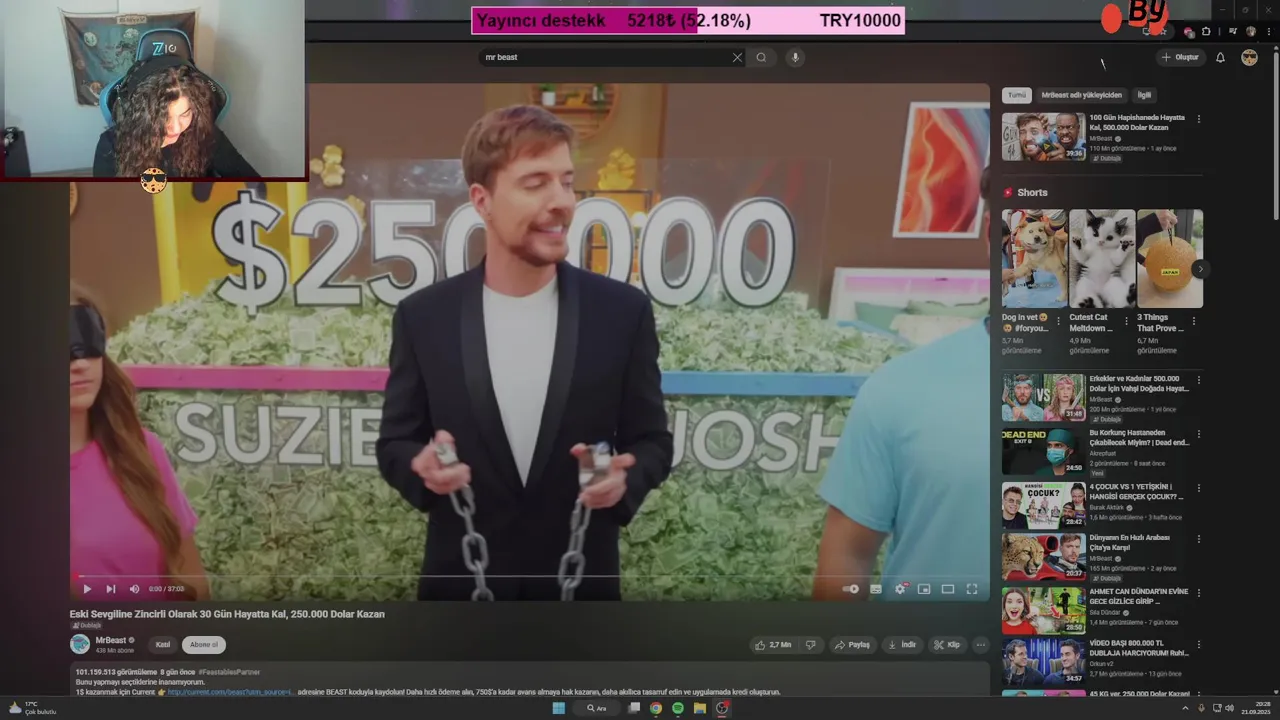Open File Explorer from taskbar
This screenshot has height=720, width=1280.
pos(700,708)
